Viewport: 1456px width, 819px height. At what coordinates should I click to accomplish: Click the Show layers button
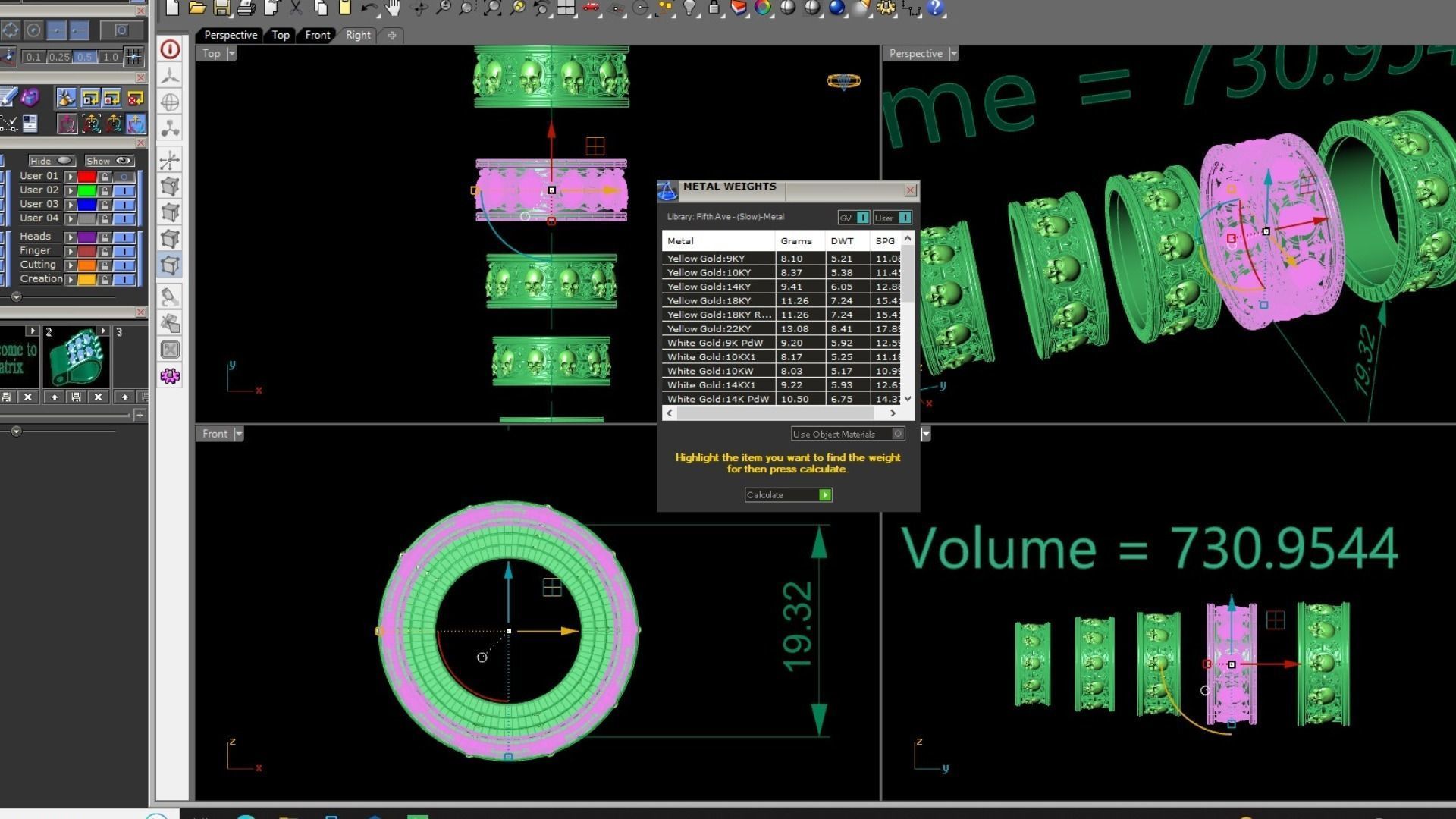pos(109,161)
